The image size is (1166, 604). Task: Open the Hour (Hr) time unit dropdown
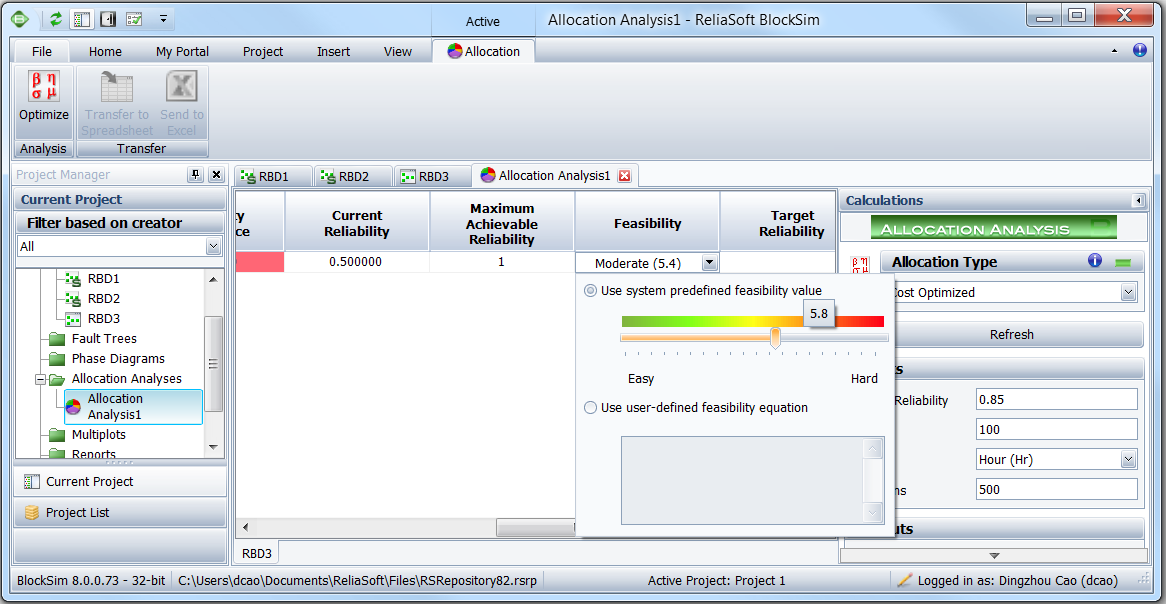point(1130,460)
